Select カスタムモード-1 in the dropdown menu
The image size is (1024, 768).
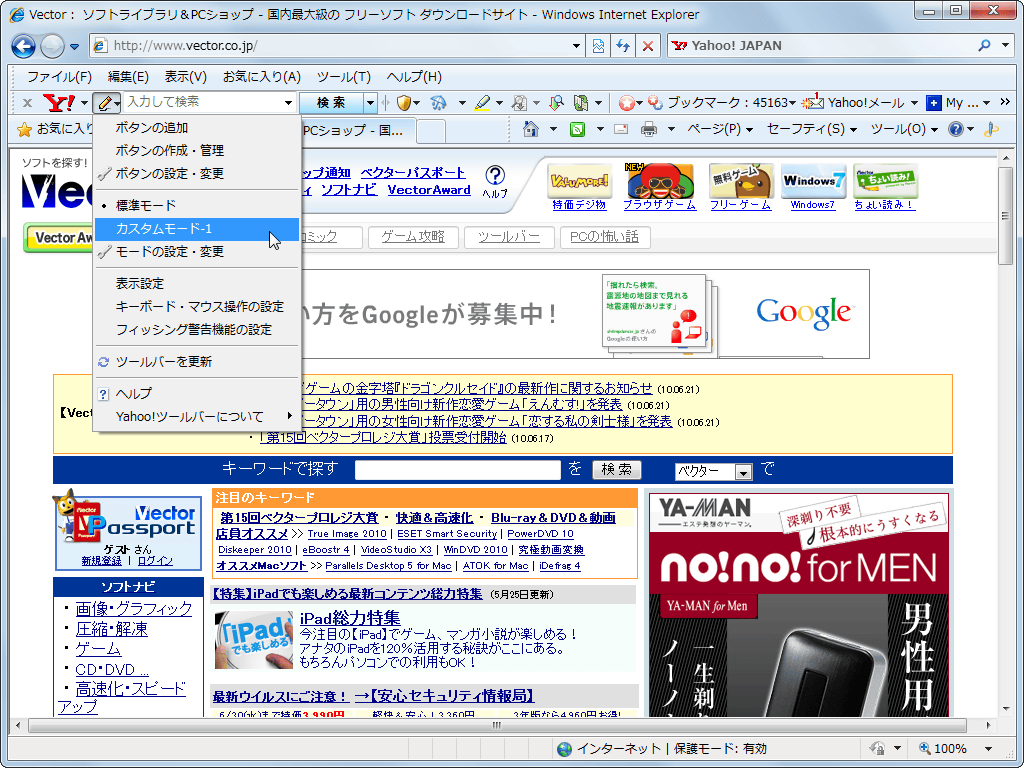[x=197, y=229]
